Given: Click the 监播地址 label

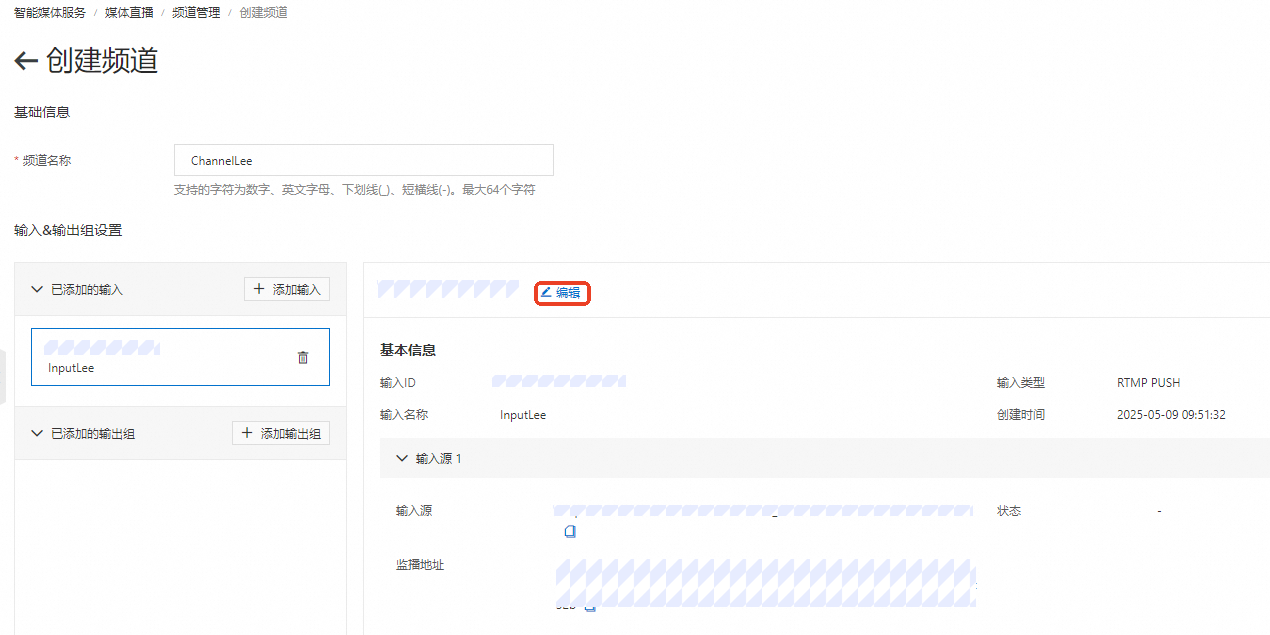Looking at the screenshot, I should 420,565.
